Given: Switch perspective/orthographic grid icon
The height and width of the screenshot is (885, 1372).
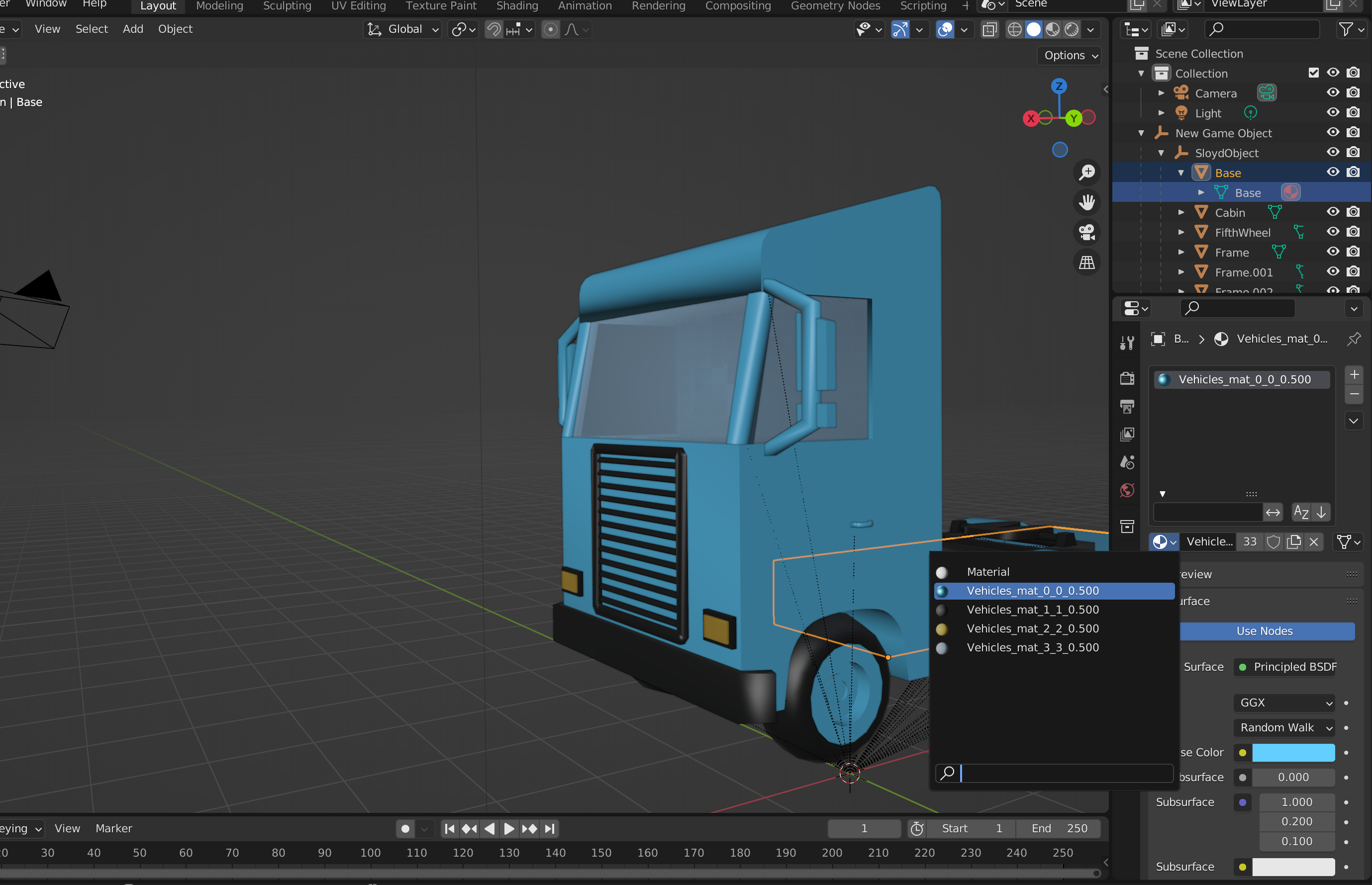Looking at the screenshot, I should point(1087,263).
